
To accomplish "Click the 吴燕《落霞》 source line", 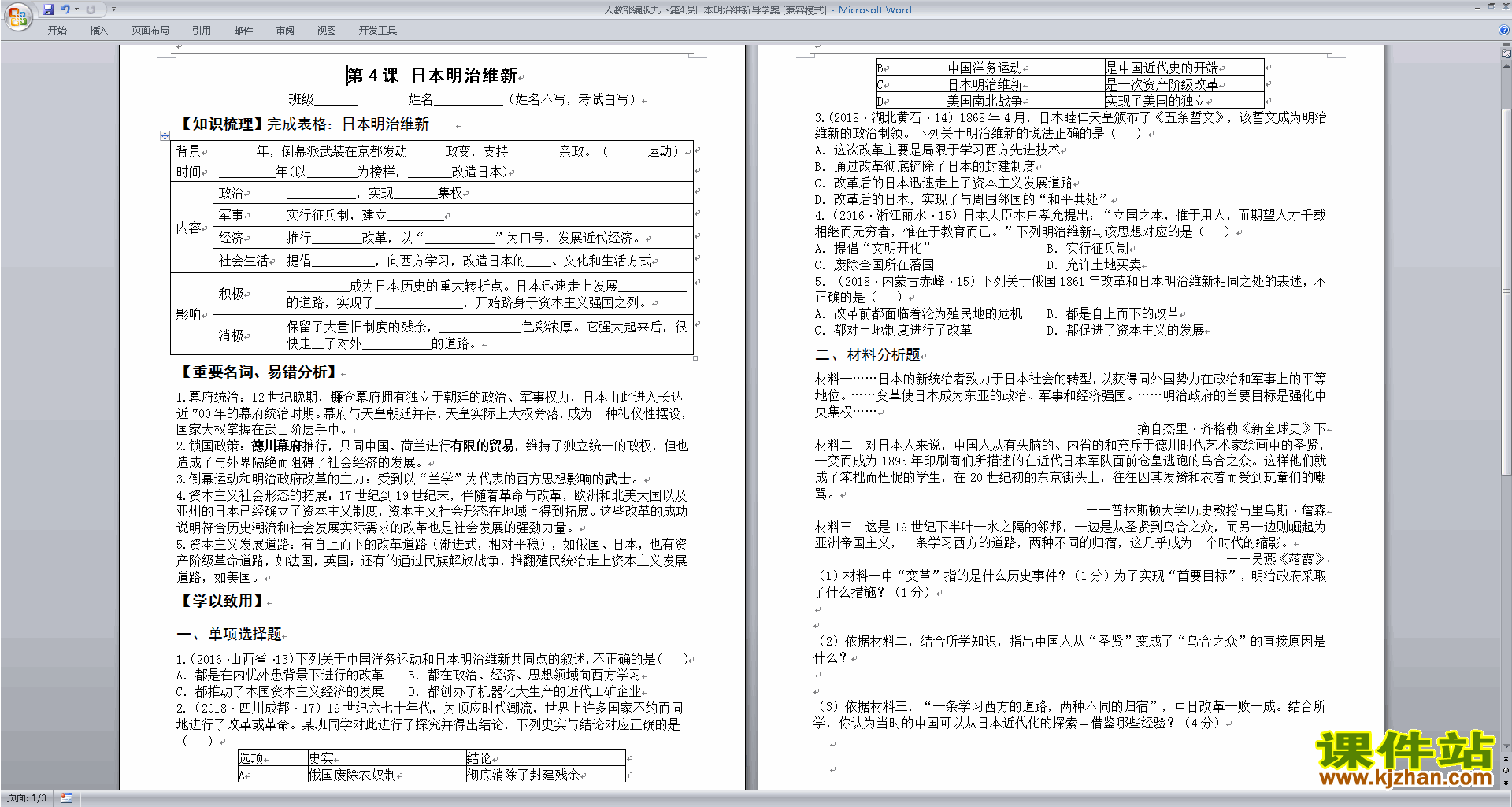I will [1276, 560].
